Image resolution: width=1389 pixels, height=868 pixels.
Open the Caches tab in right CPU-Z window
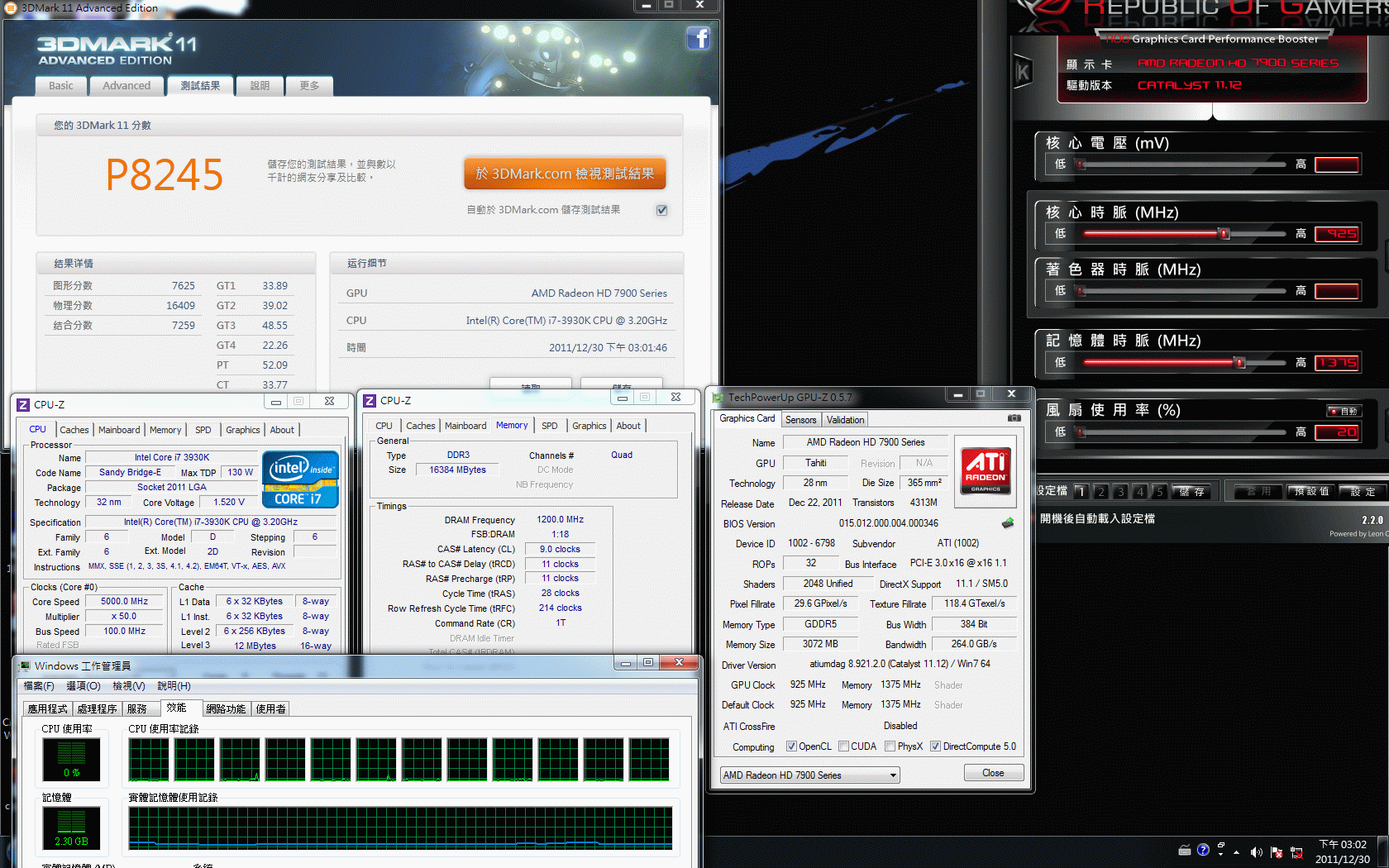420,426
